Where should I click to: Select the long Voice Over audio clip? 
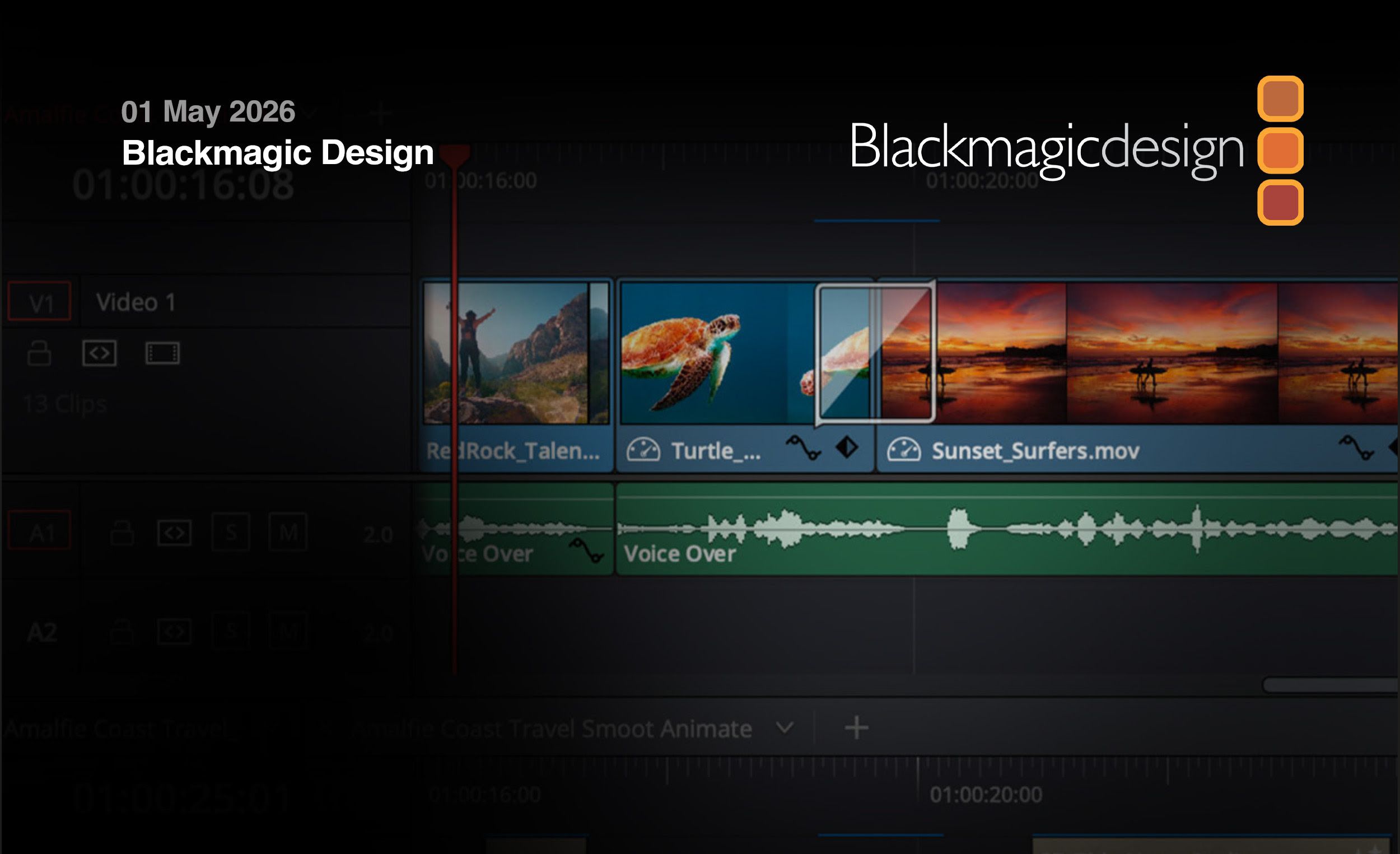coord(1007,529)
